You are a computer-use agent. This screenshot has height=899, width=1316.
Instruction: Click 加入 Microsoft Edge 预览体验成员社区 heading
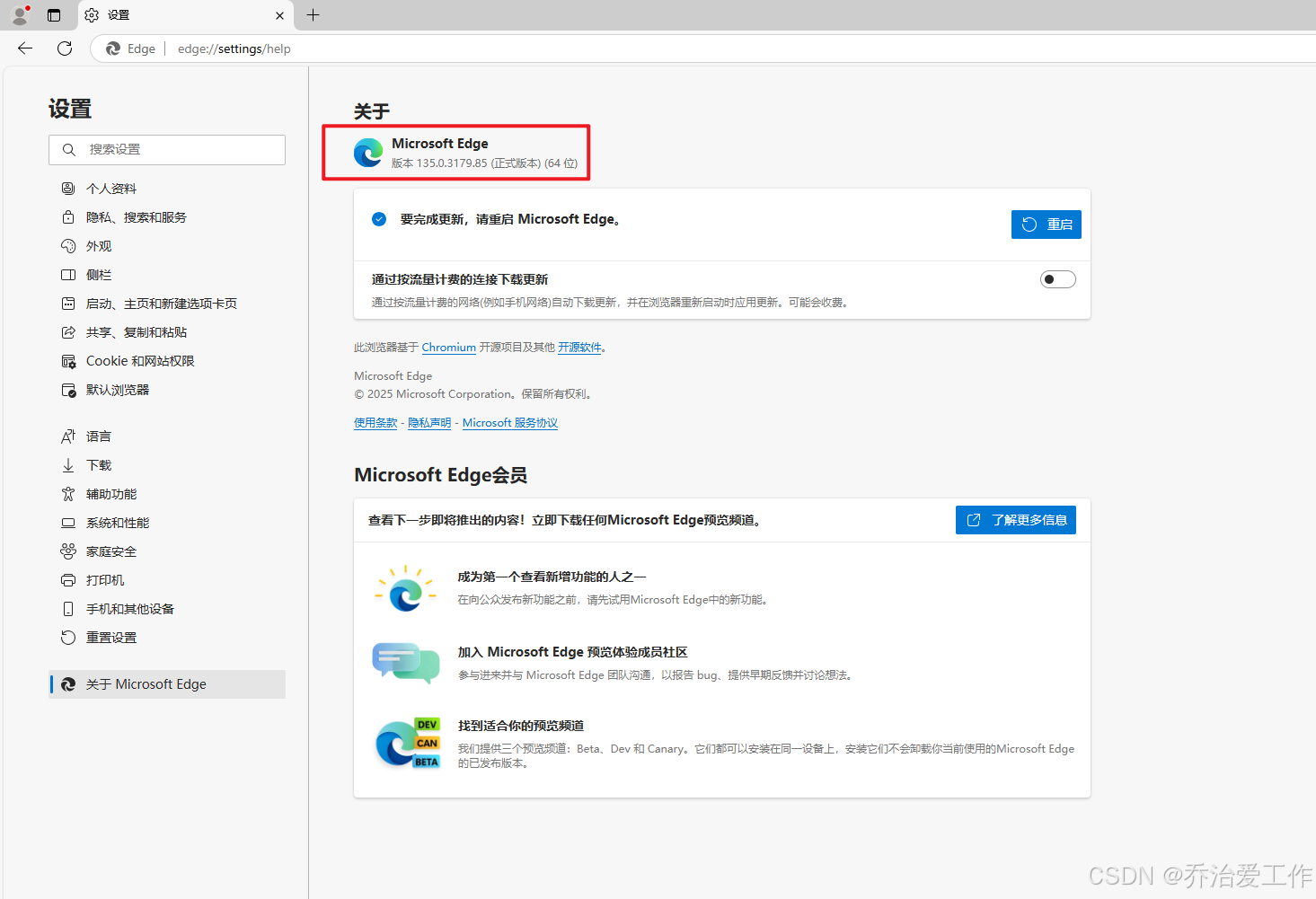(573, 652)
